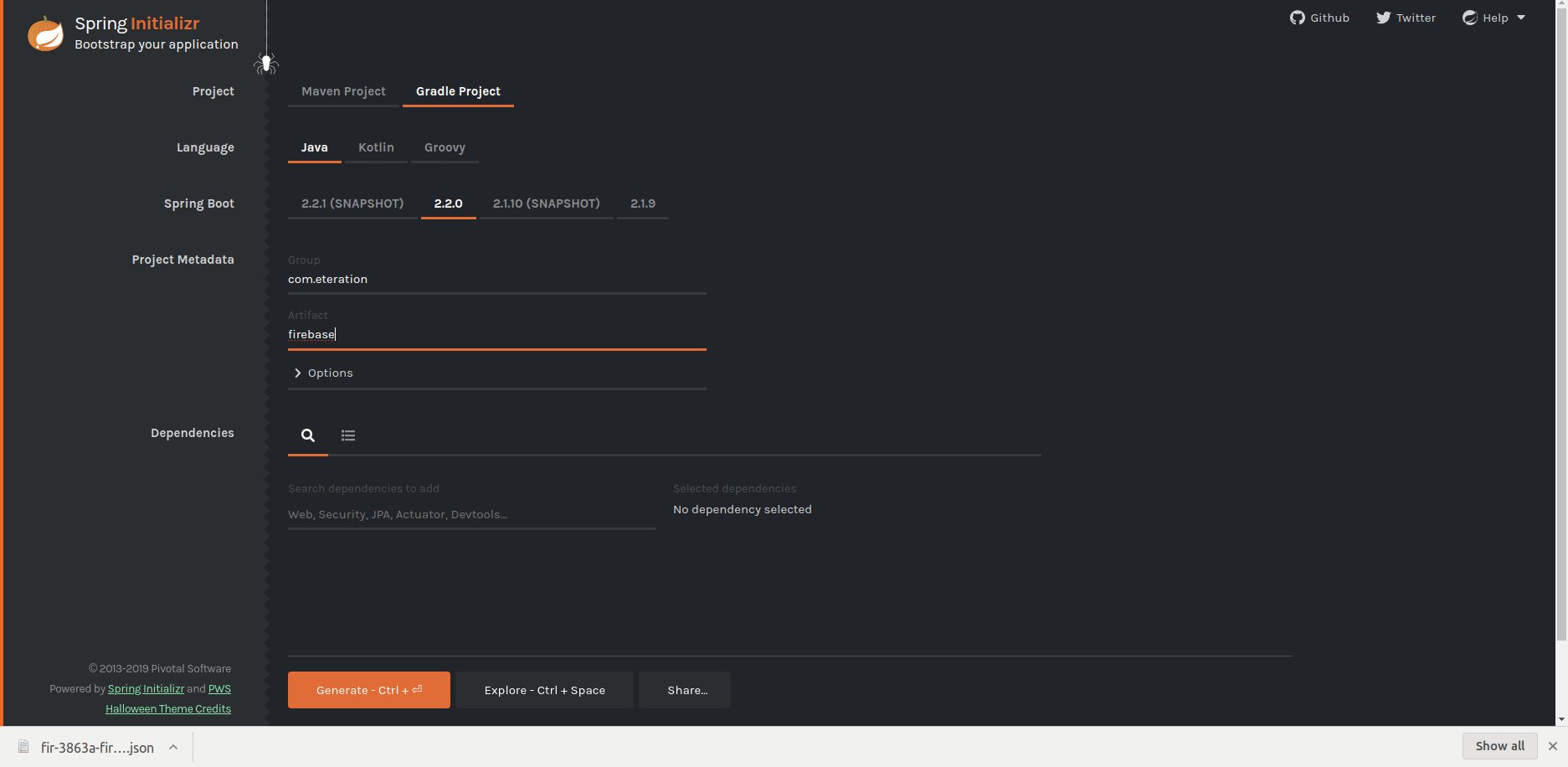Click the Github text link
The height and width of the screenshot is (767, 1568).
click(1329, 18)
